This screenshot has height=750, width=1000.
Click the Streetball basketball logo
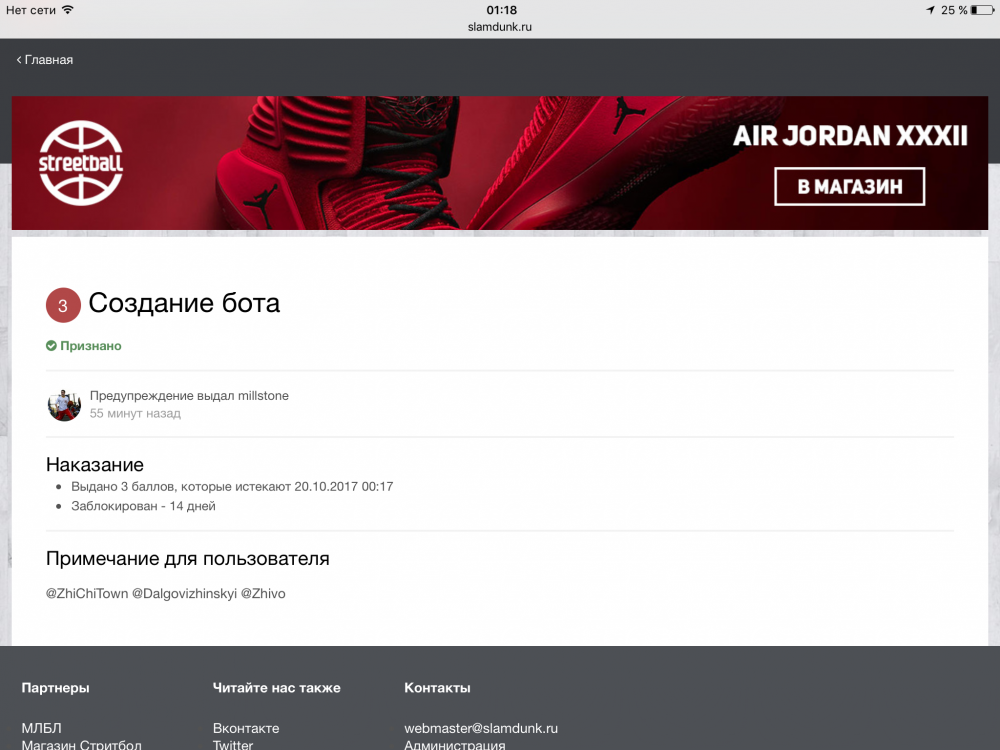[81, 163]
